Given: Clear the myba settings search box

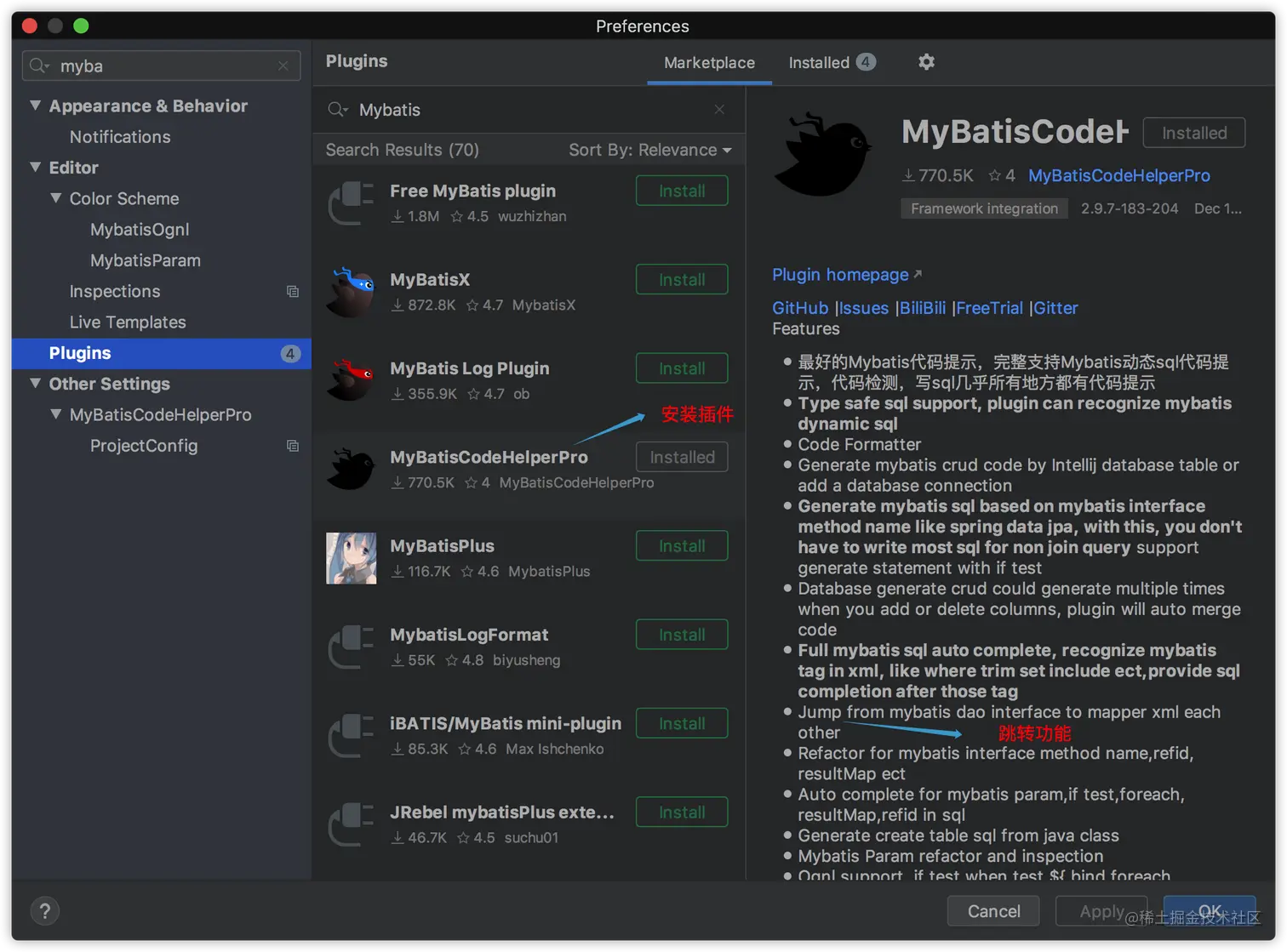Looking at the screenshot, I should coord(283,66).
